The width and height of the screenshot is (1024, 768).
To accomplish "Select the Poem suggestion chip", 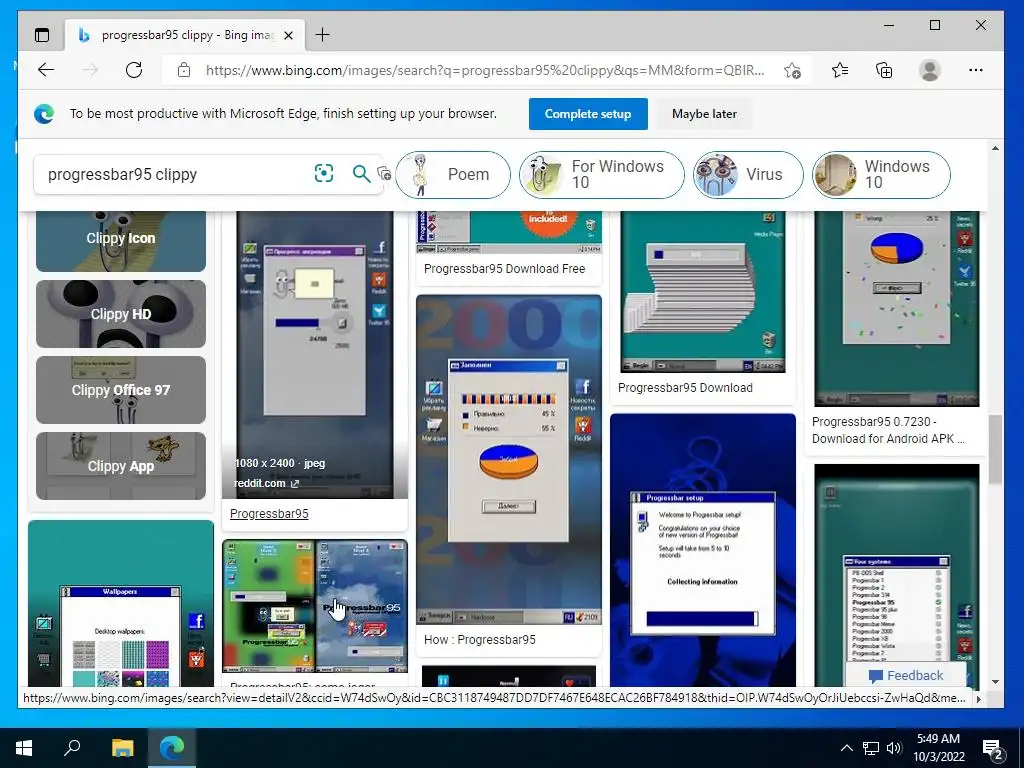I will (x=453, y=174).
